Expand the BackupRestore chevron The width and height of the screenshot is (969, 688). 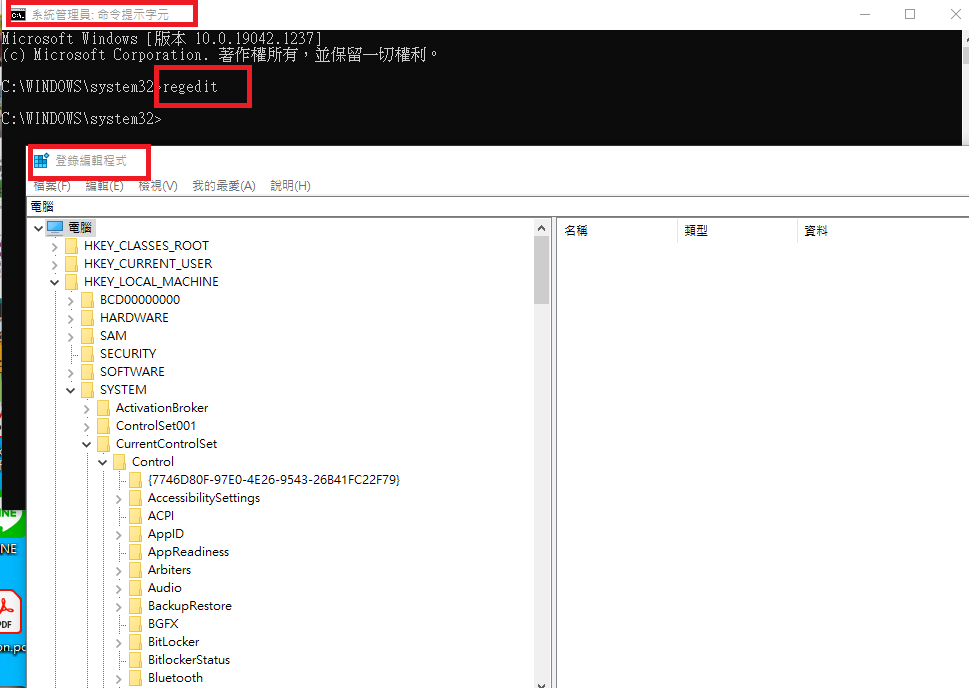point(119,607)
